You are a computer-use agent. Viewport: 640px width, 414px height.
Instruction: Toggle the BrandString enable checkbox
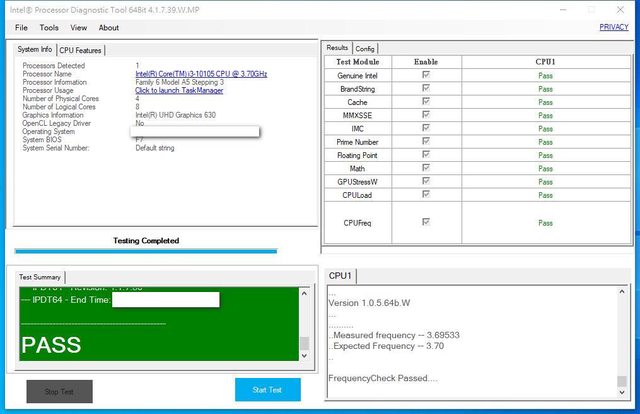427,89
